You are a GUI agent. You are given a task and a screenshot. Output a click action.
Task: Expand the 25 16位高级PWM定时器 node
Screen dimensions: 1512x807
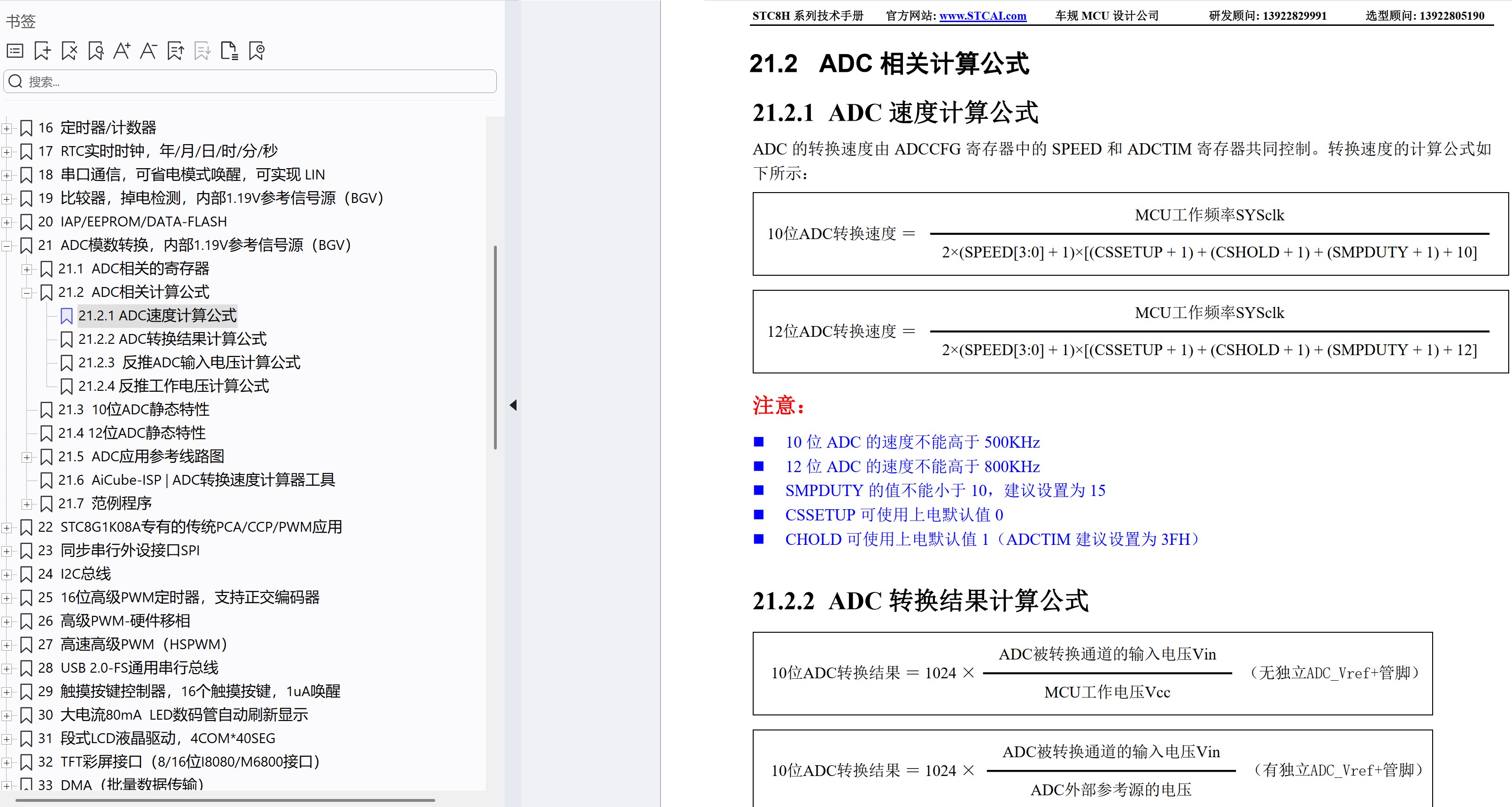(x=7, y=598)
